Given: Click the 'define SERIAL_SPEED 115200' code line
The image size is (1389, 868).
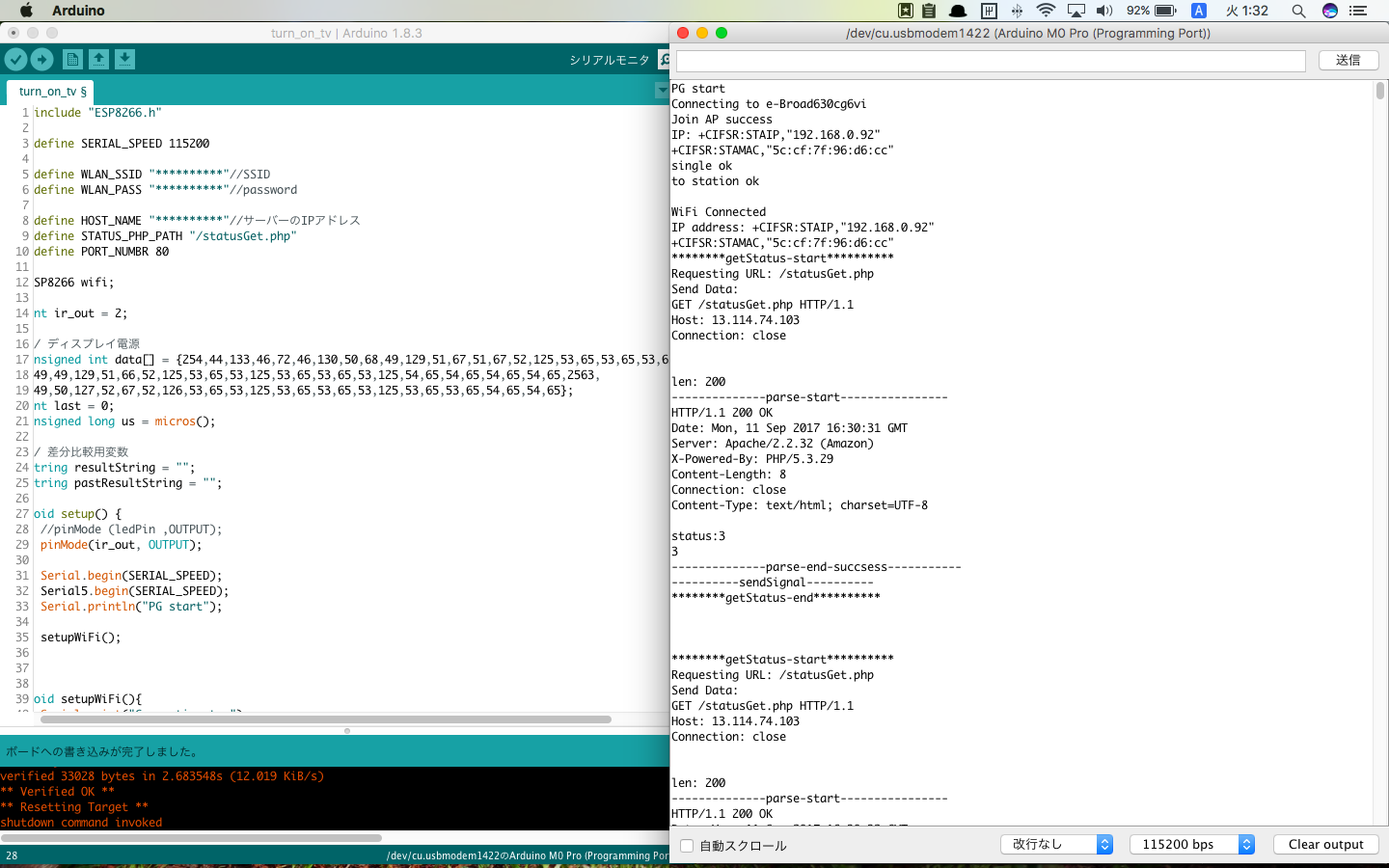Looking at the screenshot, I should (x=122, y=144).
